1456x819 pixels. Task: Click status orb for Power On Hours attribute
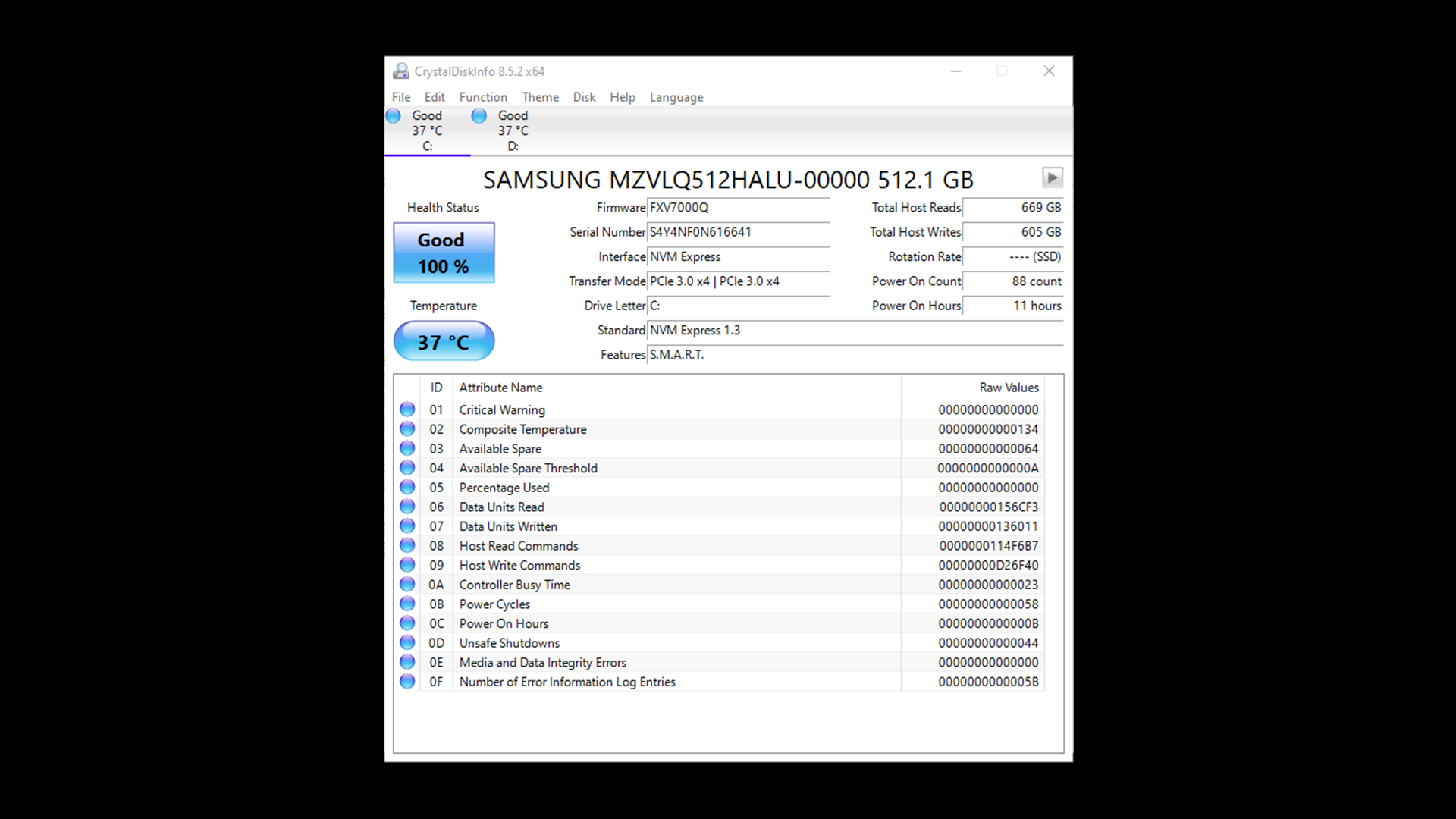click(x=407, y=623)
